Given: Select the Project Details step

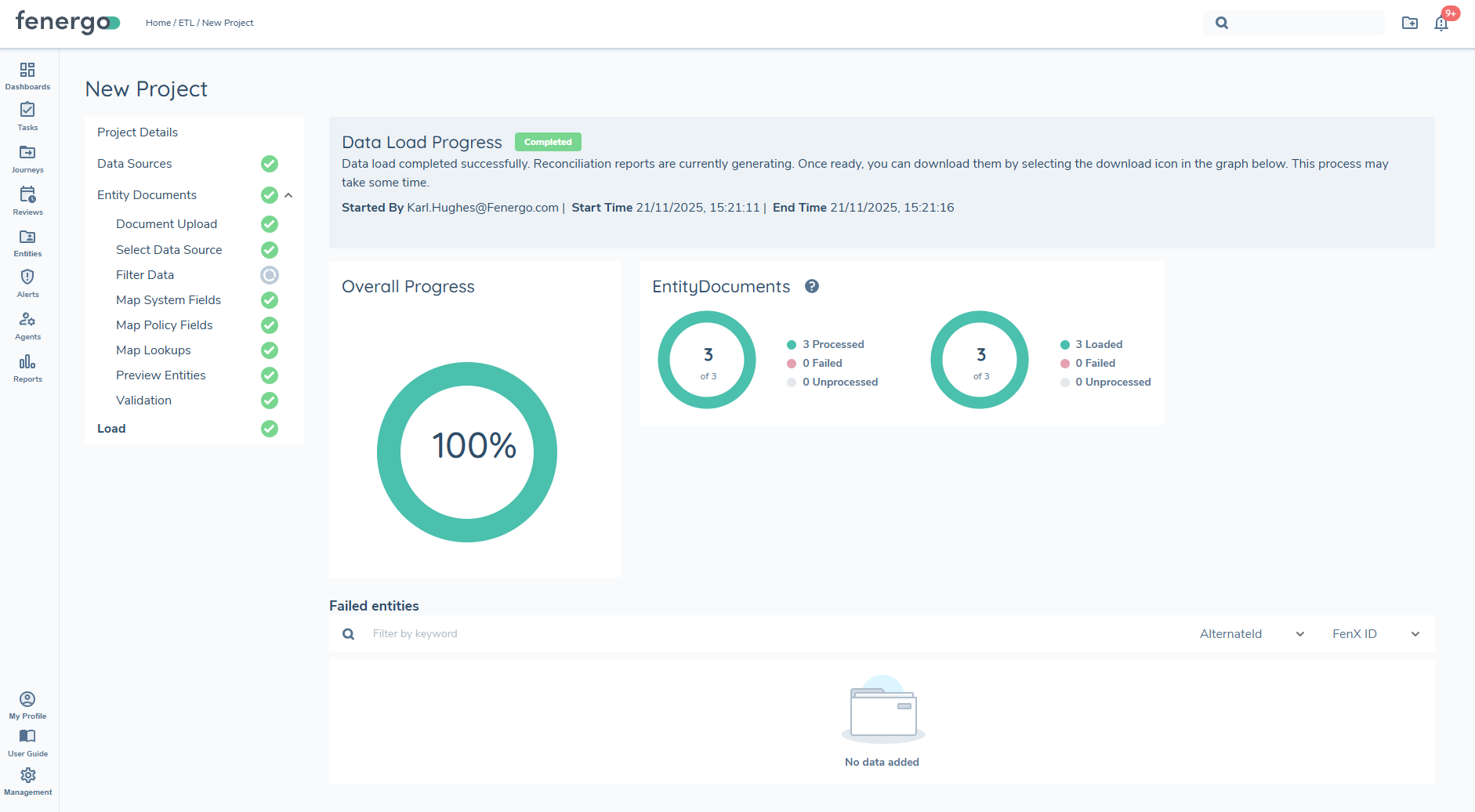Looking at the screenshot, I should point(137,132).
